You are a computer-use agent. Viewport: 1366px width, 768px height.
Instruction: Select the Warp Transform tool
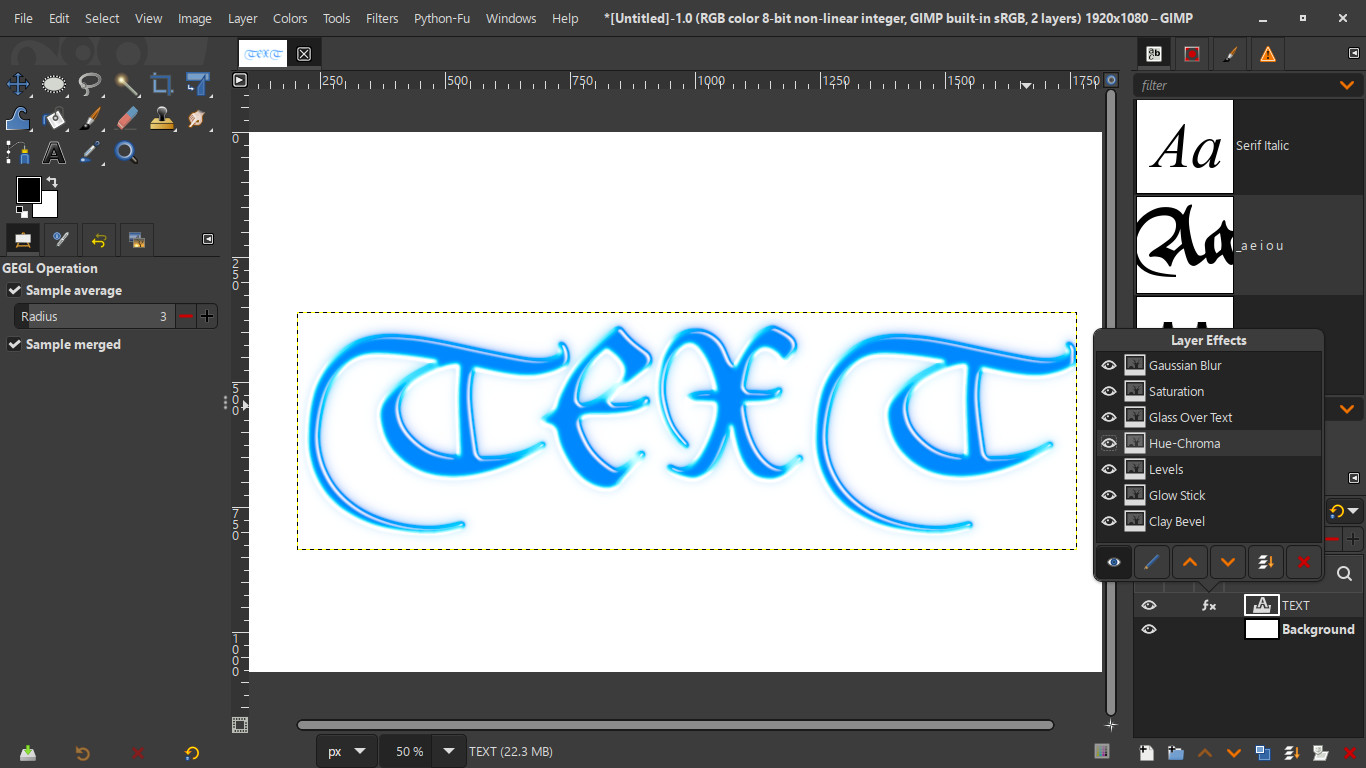(18, 119)
